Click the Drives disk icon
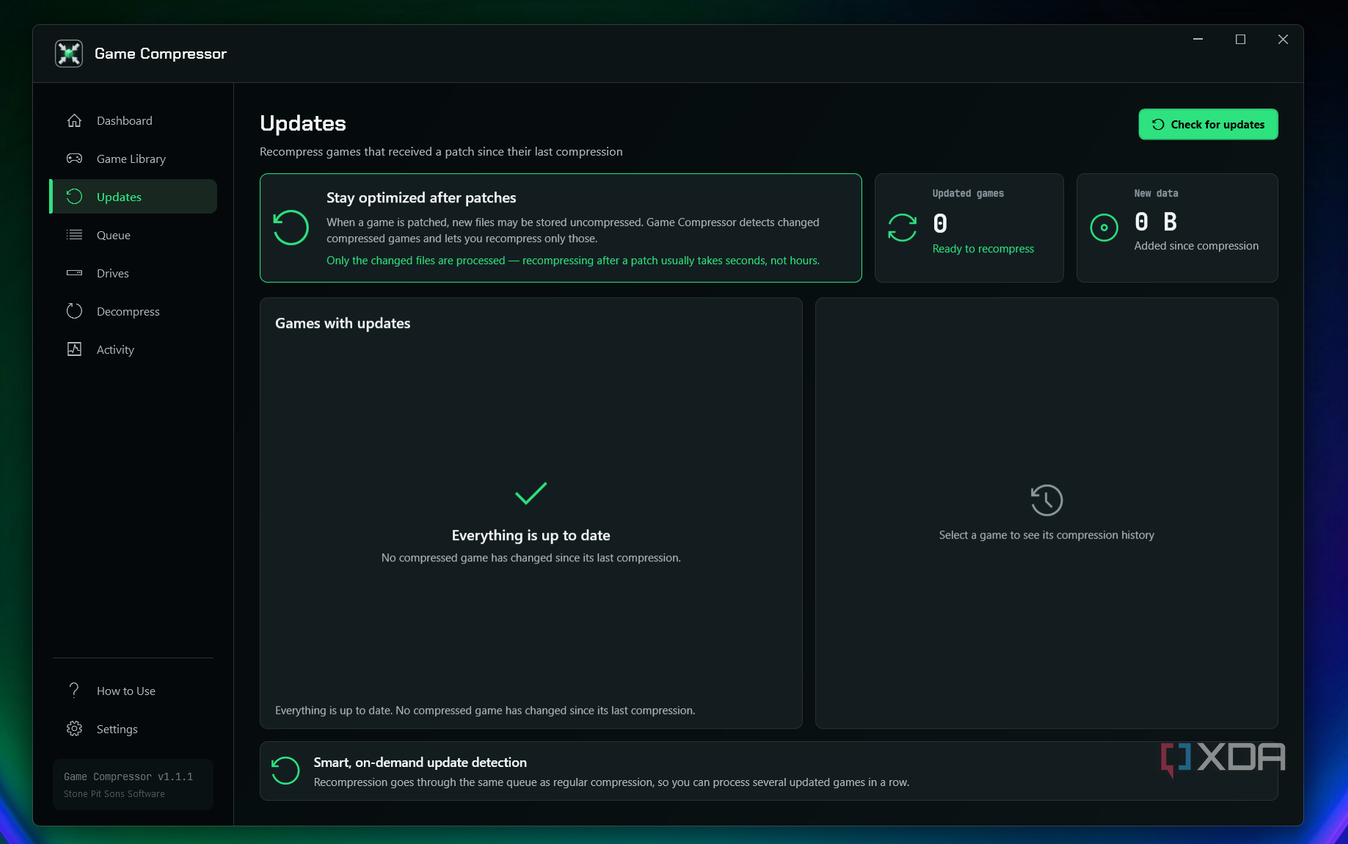Screen dimensions: 1348x844 click(x=74, y=273)
